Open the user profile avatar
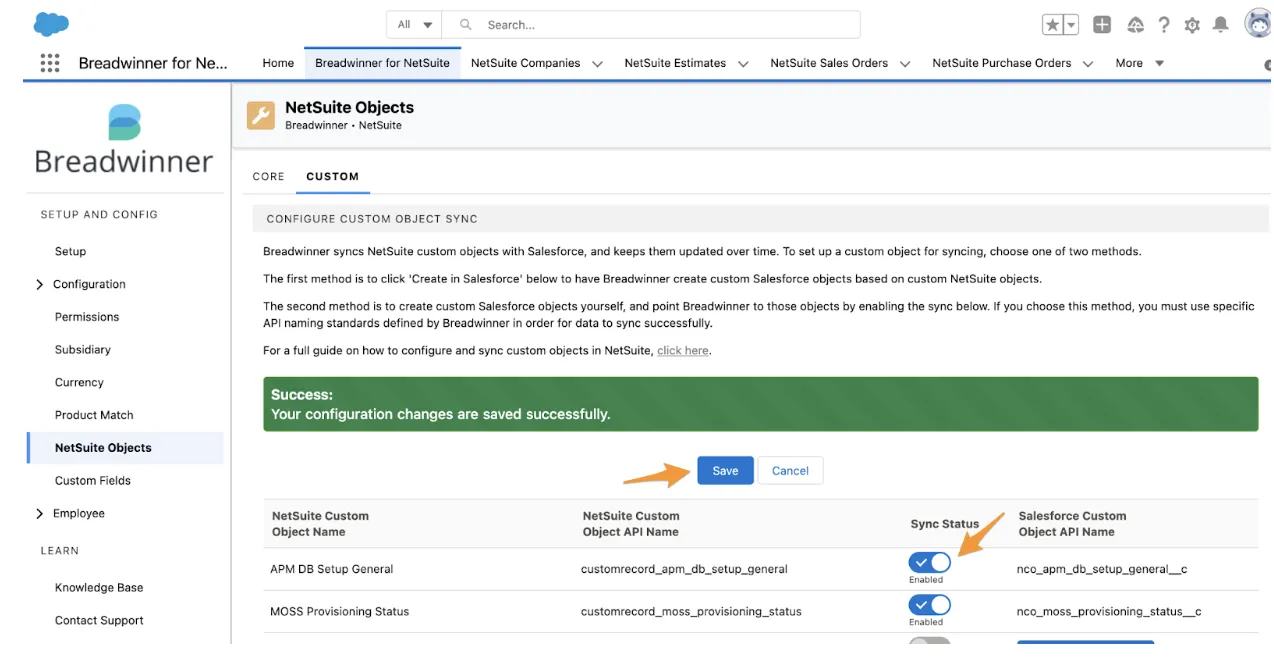This screenshot has height=664, width=1274. (1258, 24)
